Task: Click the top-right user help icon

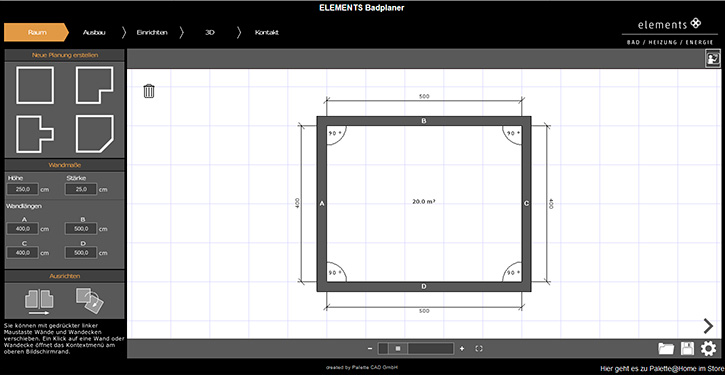Action: [713, 59]
